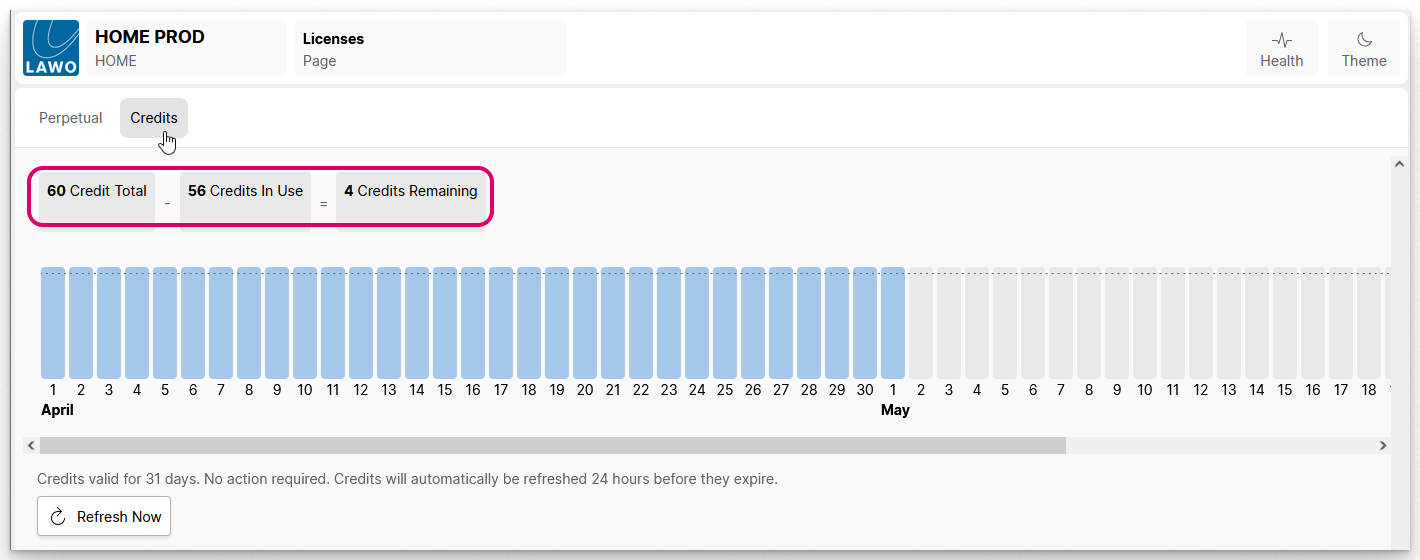Click the 4 Credits Remaining badge
This screenshot has height=560, width=1420.
coord(411,191)
